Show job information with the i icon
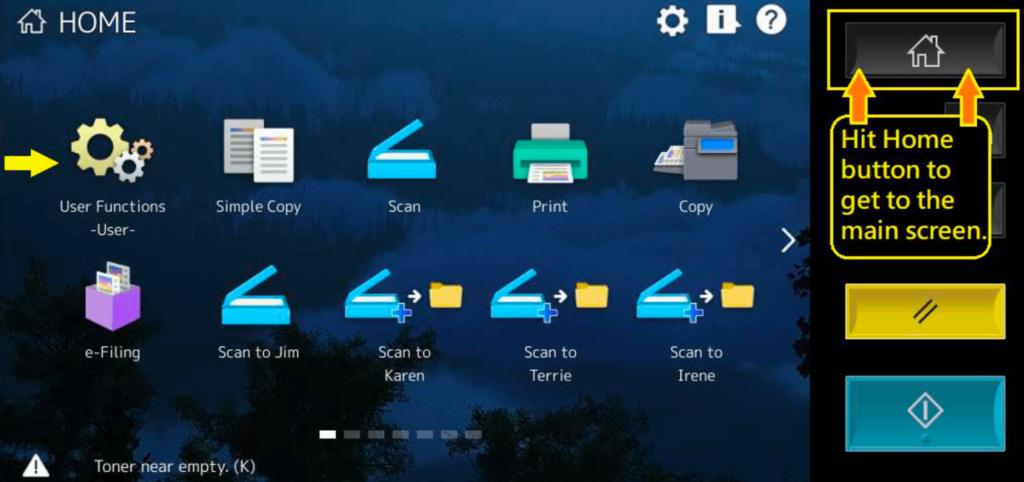 (722, 21)
